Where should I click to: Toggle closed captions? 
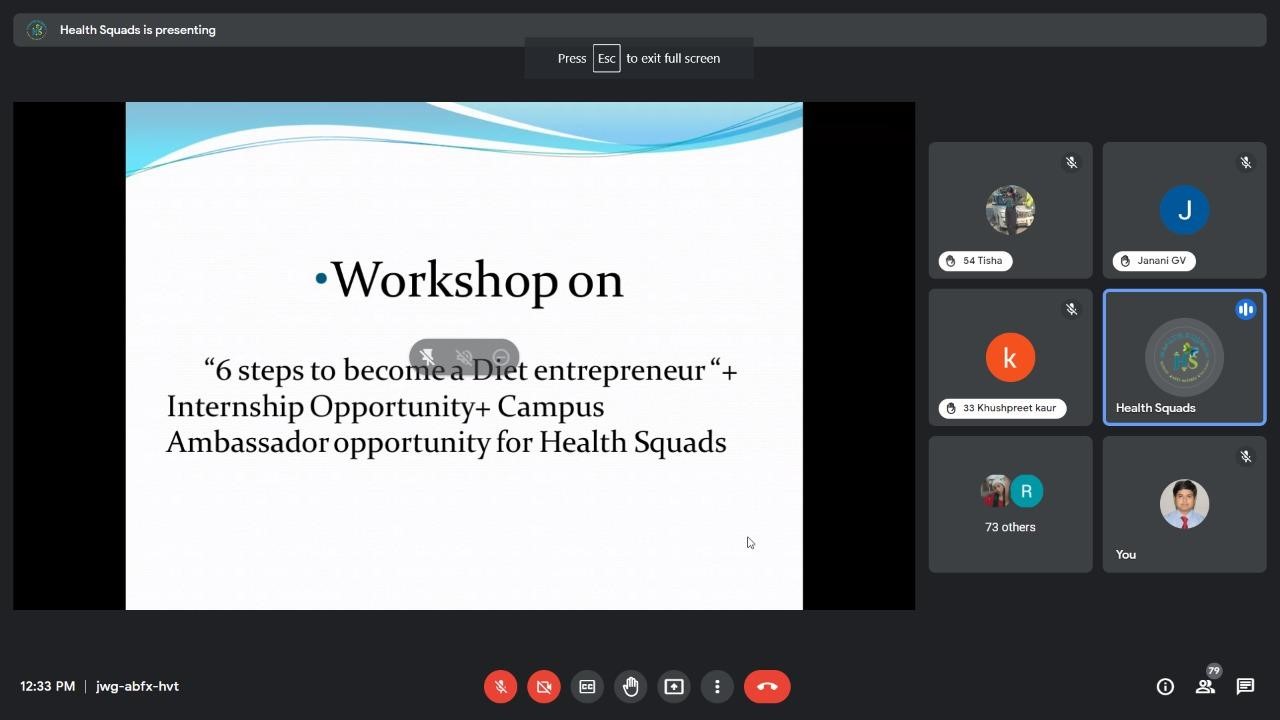587,686
